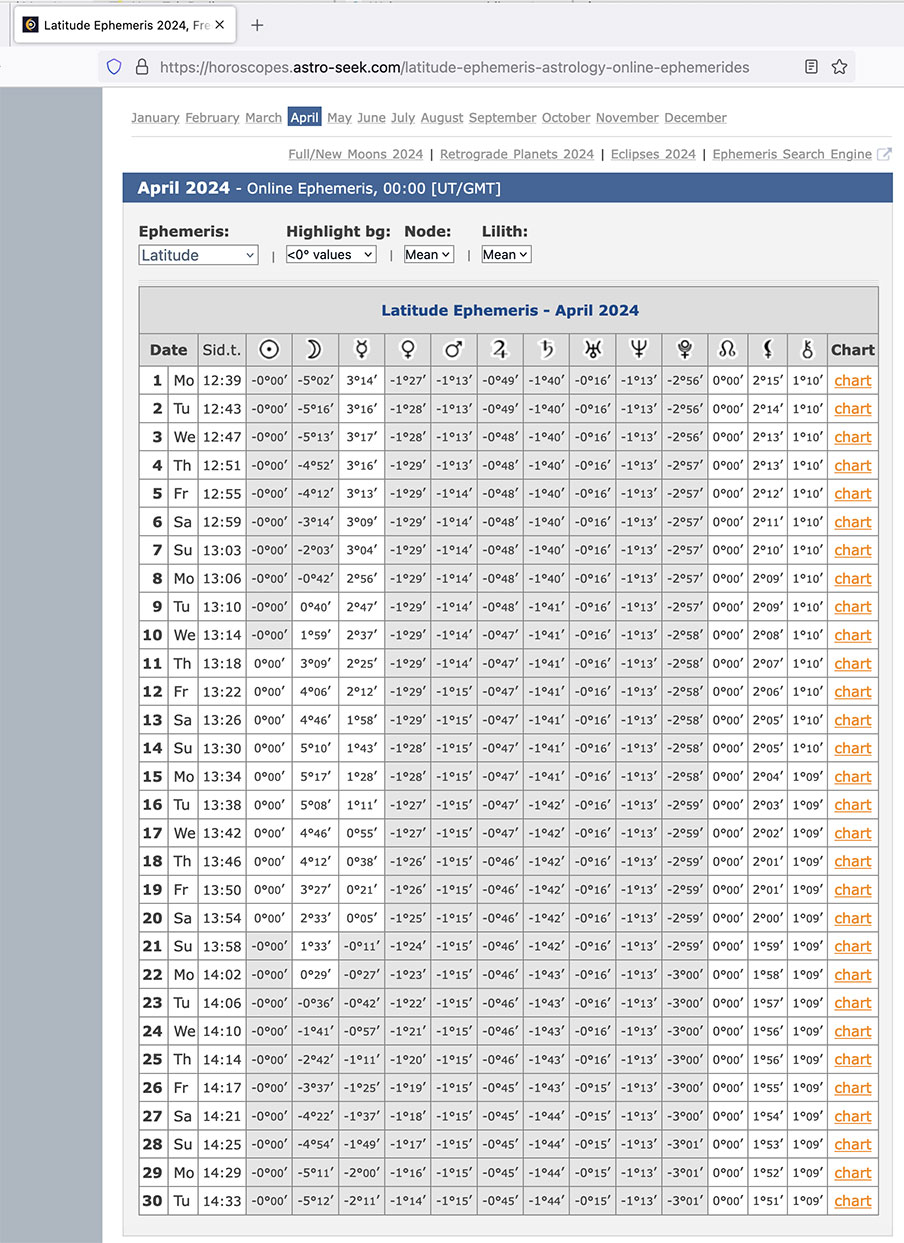
Task: Close the Latitude Ephemeris 2024 tab
Action: [220, 25]
